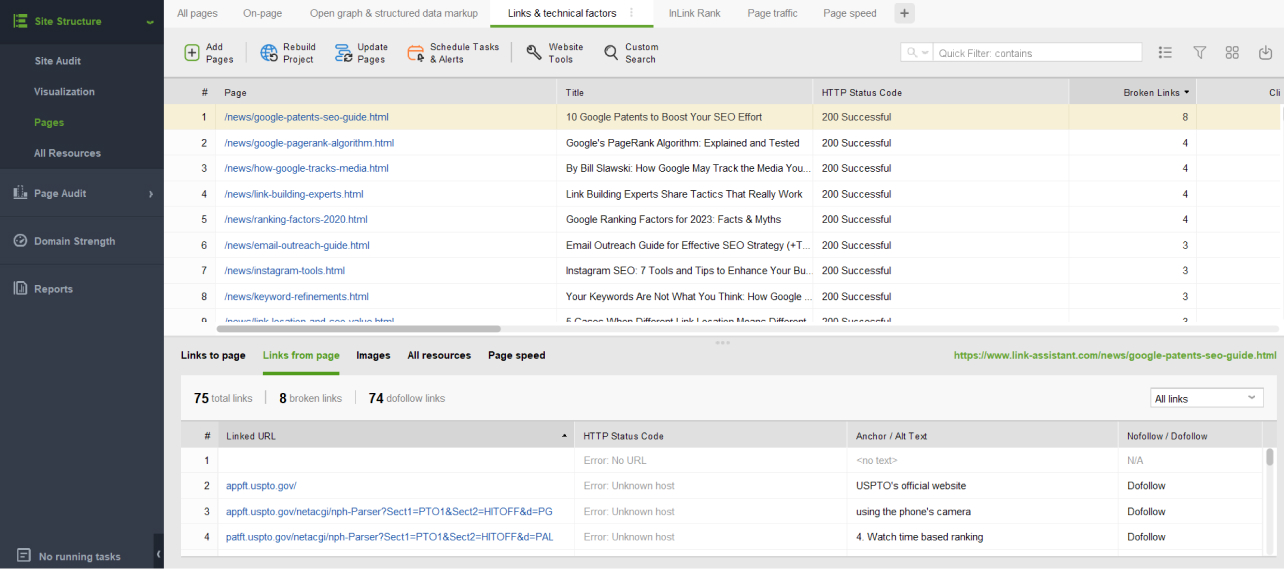
Task: Open All resources subtab
Action: [439, 355]
